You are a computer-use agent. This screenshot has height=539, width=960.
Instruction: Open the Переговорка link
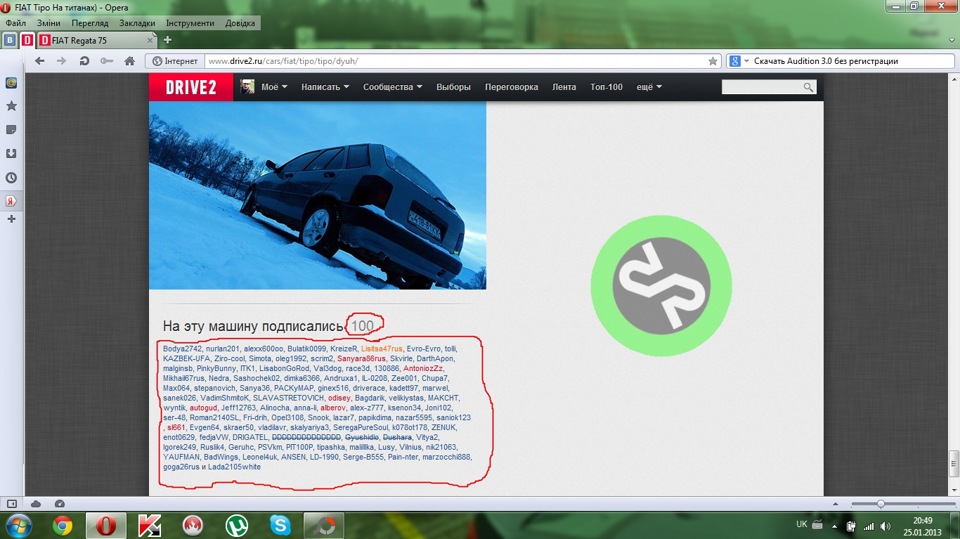coord(511,87)
